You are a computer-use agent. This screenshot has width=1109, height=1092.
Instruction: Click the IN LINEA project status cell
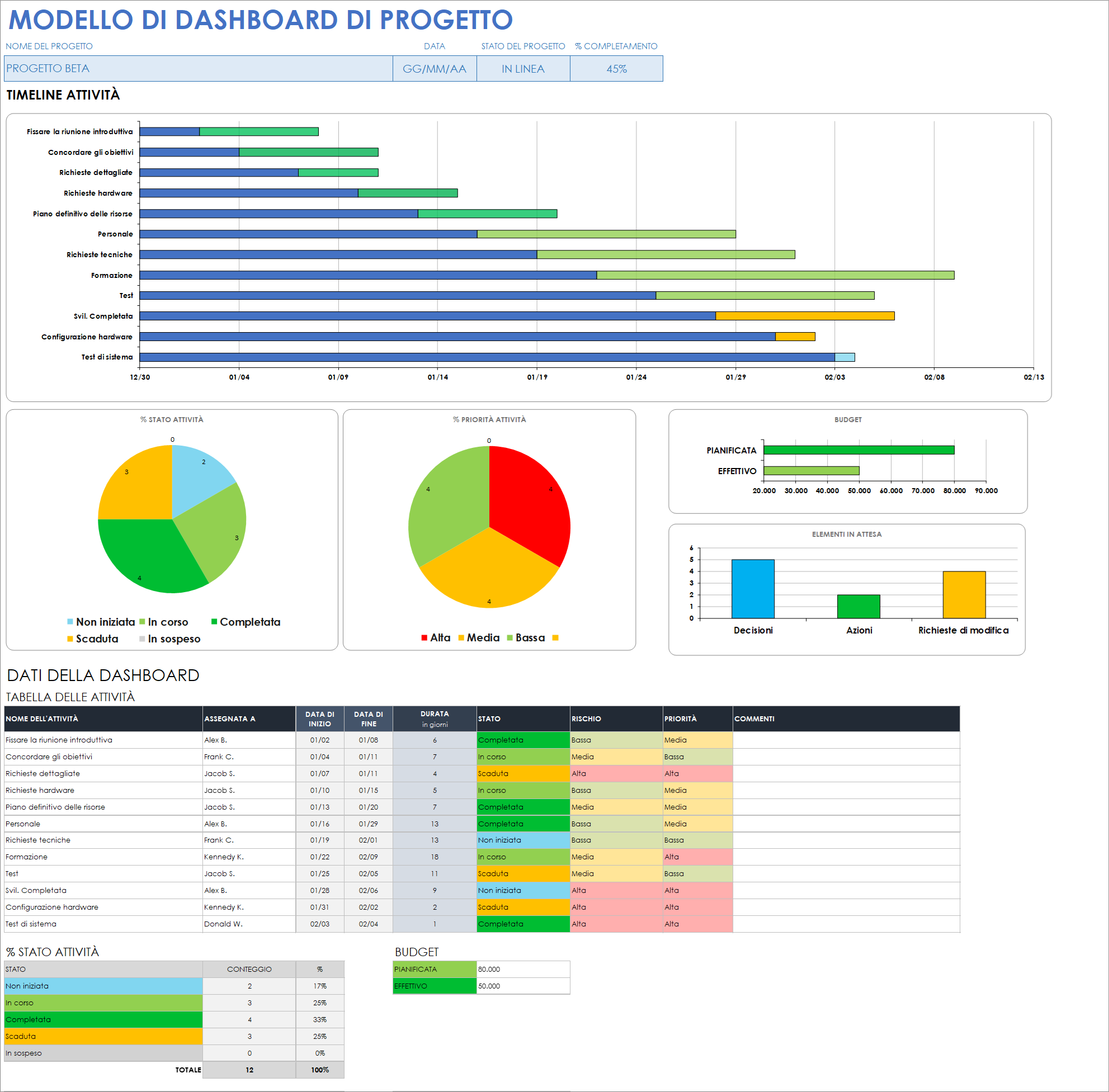pos(523,69)
